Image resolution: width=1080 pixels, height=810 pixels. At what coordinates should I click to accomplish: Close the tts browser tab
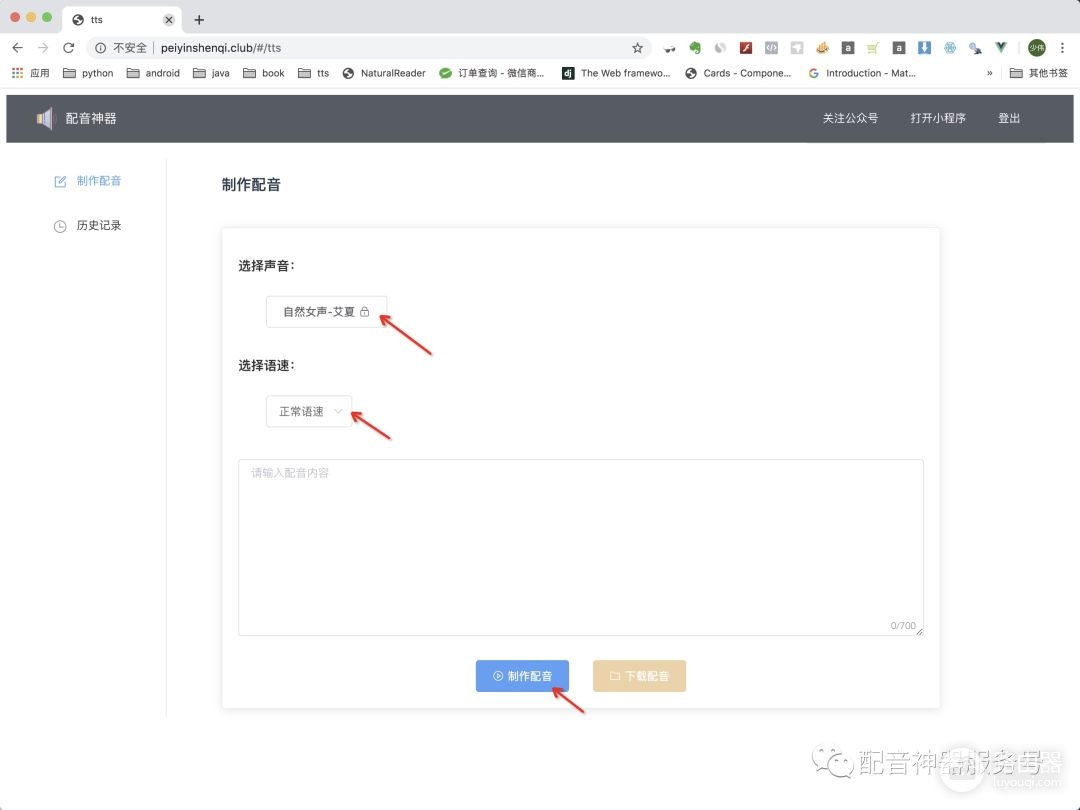(169, 20)
